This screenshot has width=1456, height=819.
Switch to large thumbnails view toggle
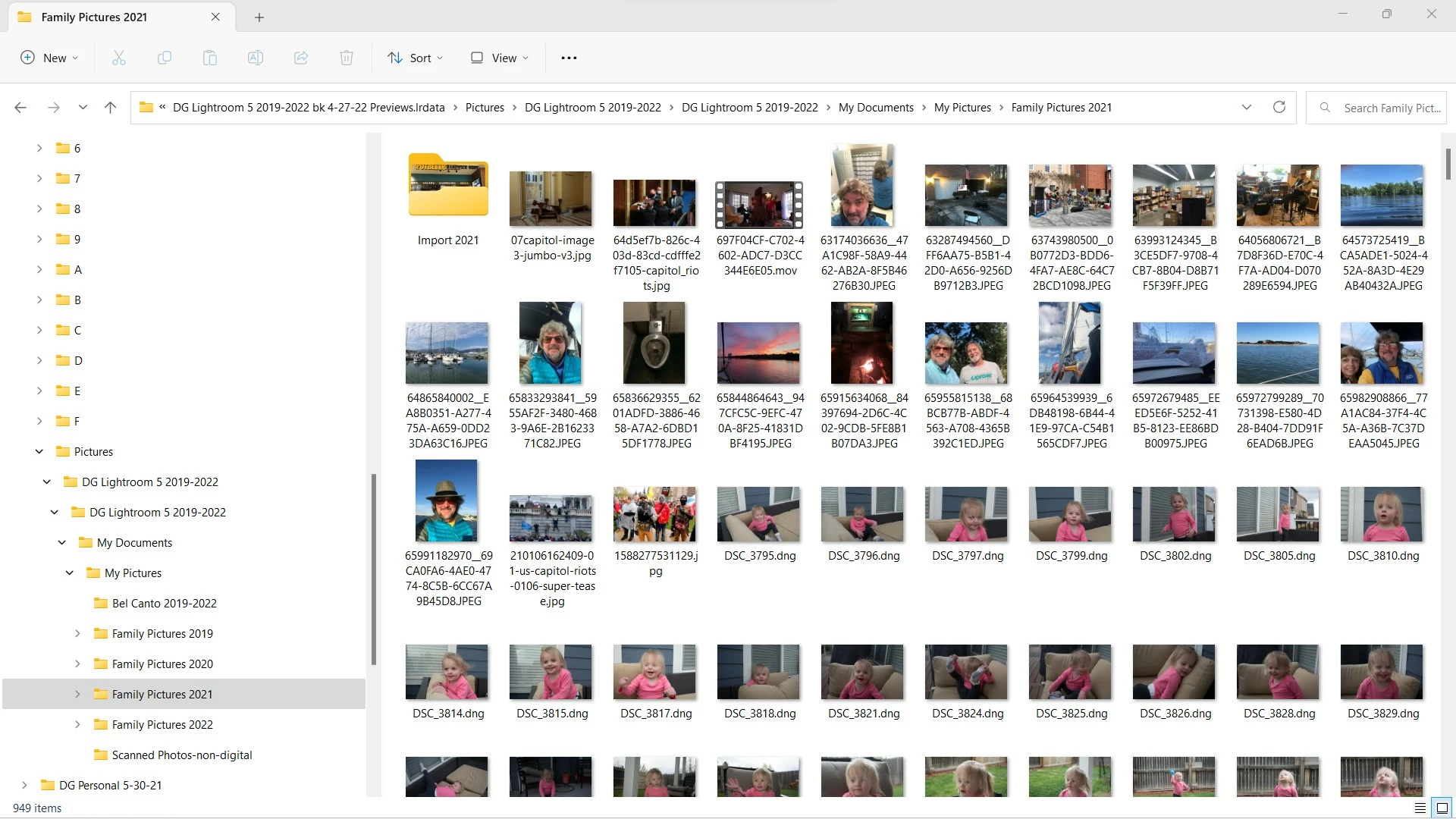pos(1442,808)
